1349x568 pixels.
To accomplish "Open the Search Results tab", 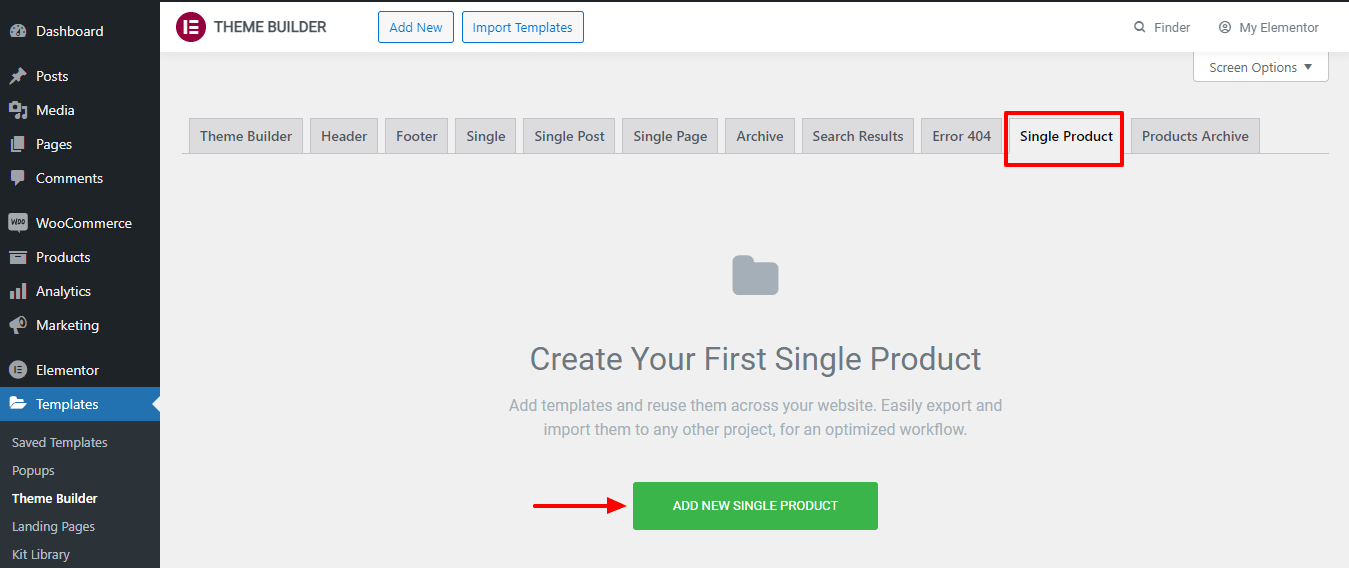I will [858, 136].
